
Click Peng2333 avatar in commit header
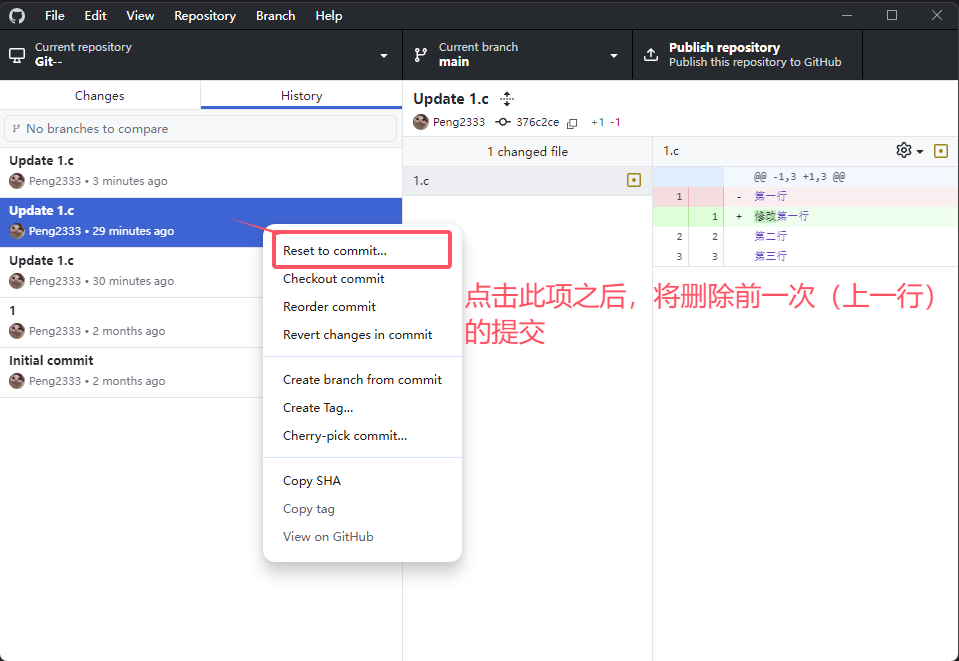click(x=421, y=122)
